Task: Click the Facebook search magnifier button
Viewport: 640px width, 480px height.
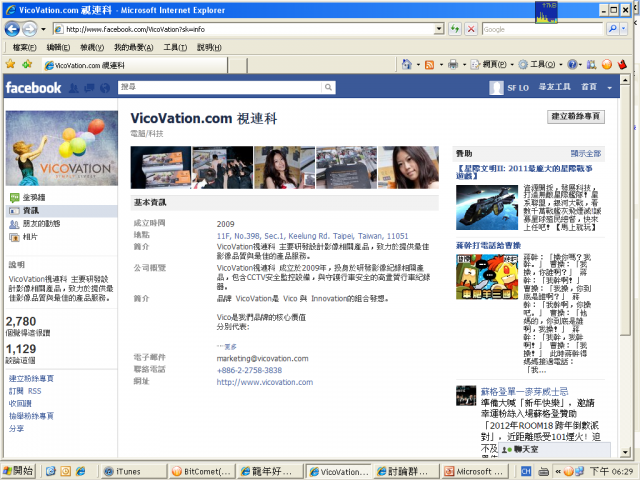Action: tap(328, 87)
